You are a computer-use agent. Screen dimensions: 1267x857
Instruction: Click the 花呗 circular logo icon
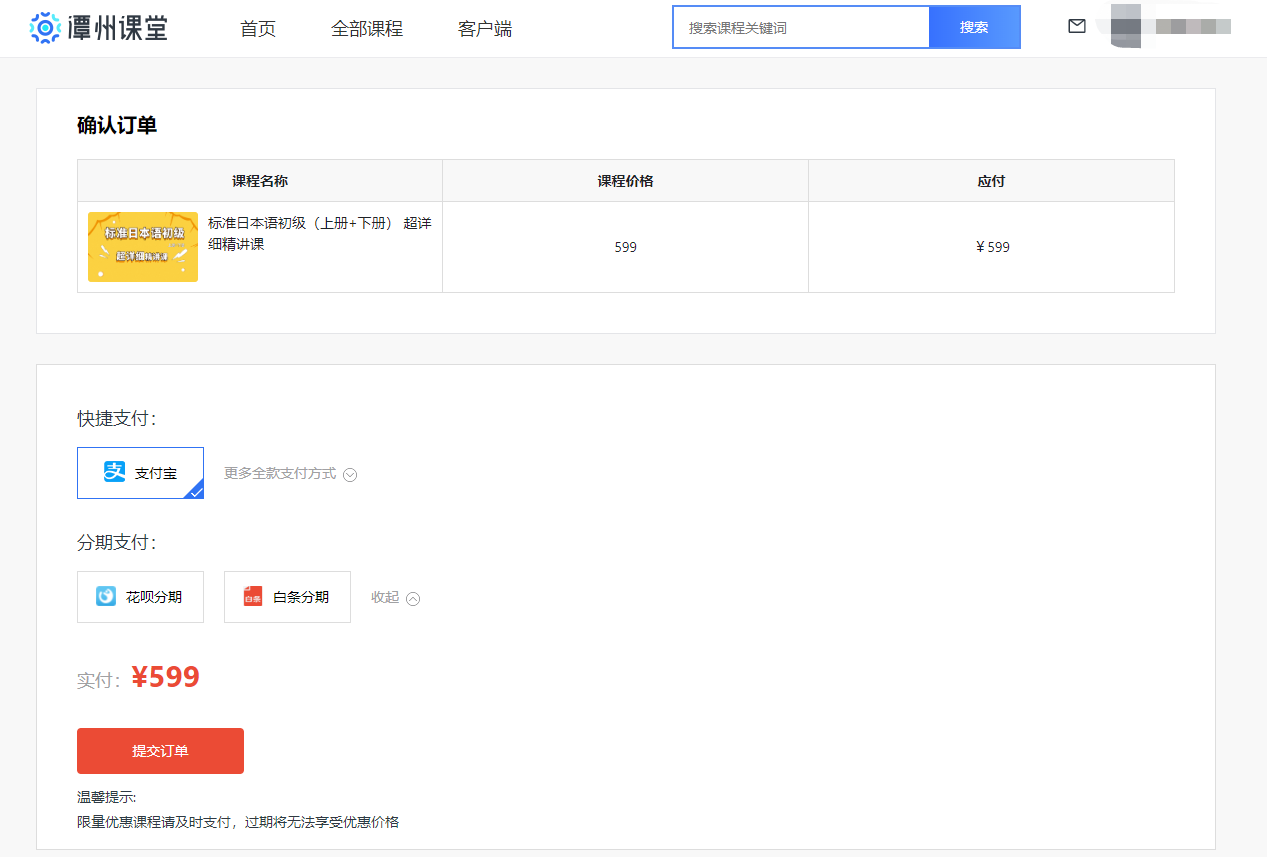pos(106,596)
